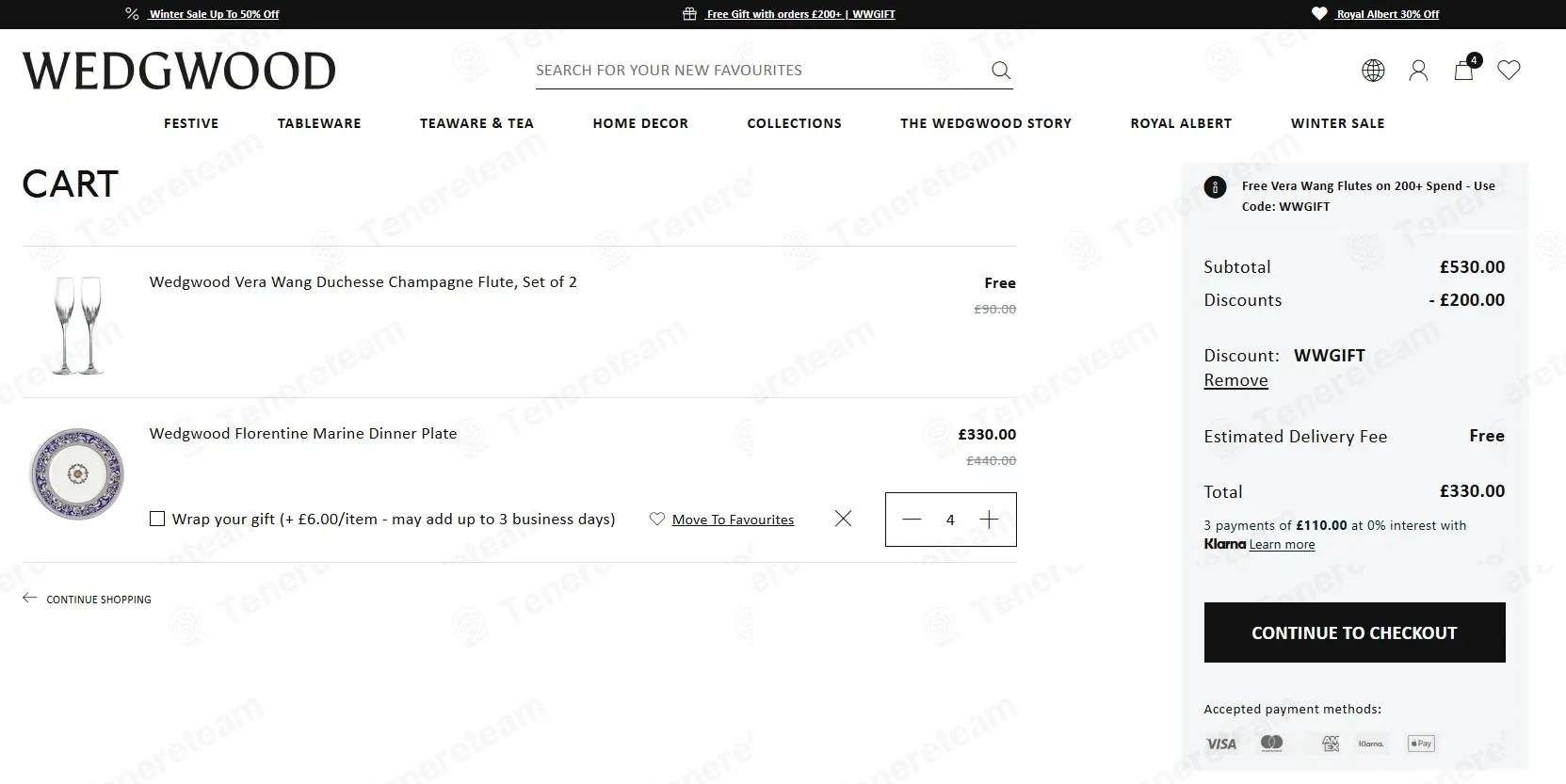Click the Mastercard payment icon
The width and height of the screenshot is (1566, 784).
[1271, 744]
